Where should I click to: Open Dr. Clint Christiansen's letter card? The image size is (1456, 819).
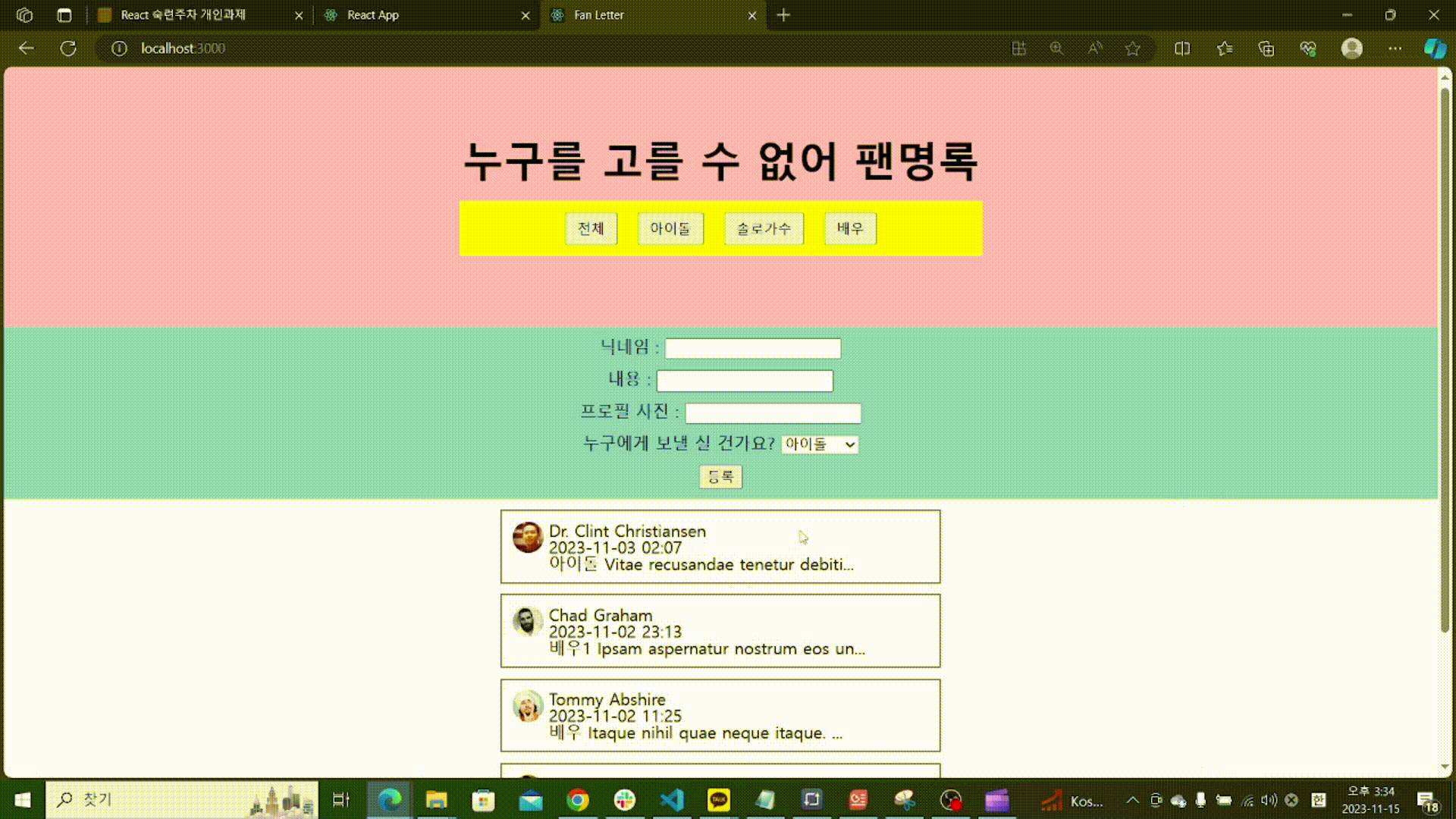(x=720, y=547)
